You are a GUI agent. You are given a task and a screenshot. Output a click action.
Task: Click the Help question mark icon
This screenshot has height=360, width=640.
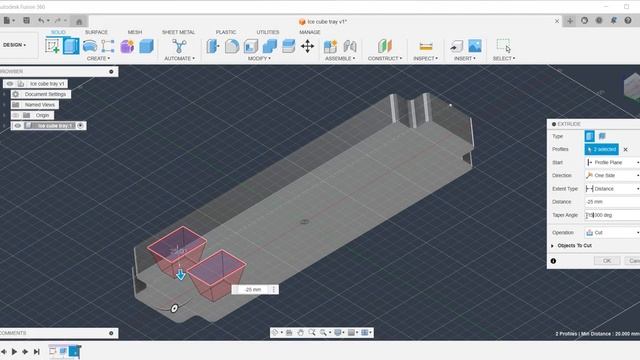point(628,20)
